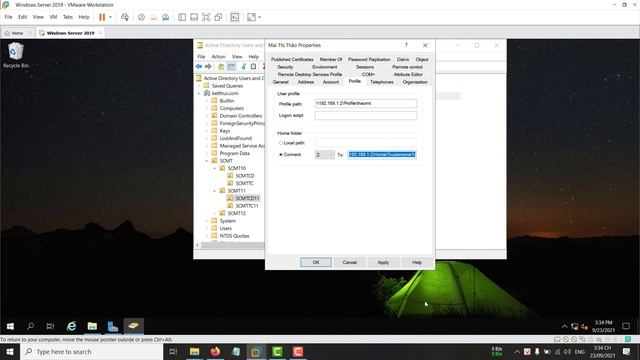This screenshot has width=640, height=360.
Task: Click Apply in the Properties dialog
Action: click(x=383, y=262)
